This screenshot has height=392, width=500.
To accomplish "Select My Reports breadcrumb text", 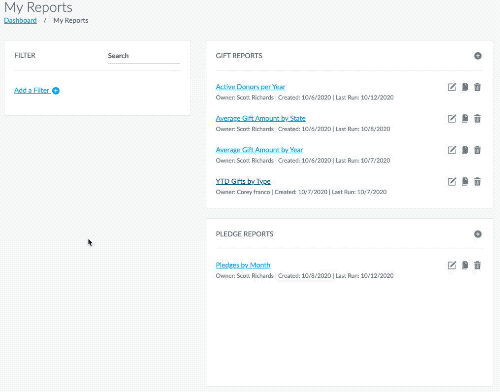I will pos(71,20).
